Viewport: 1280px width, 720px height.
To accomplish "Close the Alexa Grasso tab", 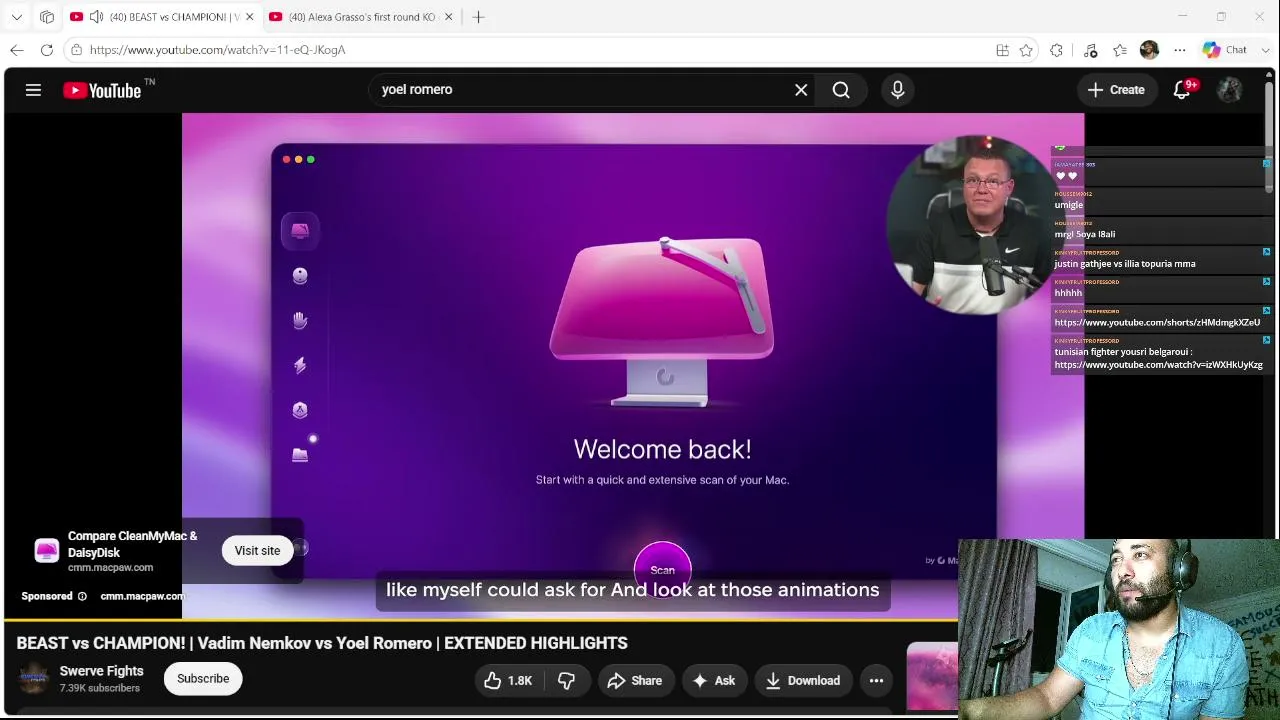I will point(449,17).
